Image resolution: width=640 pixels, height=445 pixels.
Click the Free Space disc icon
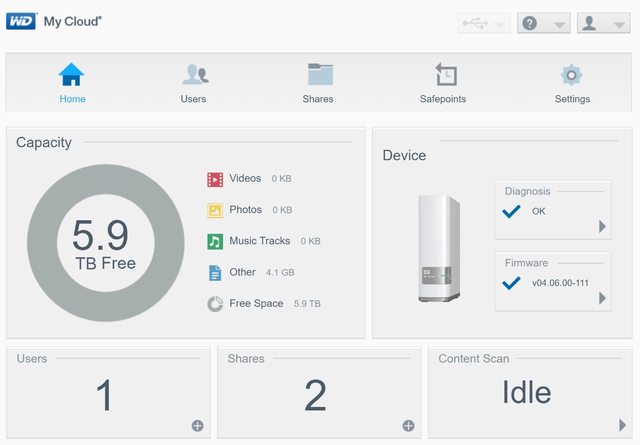[214, 304]
